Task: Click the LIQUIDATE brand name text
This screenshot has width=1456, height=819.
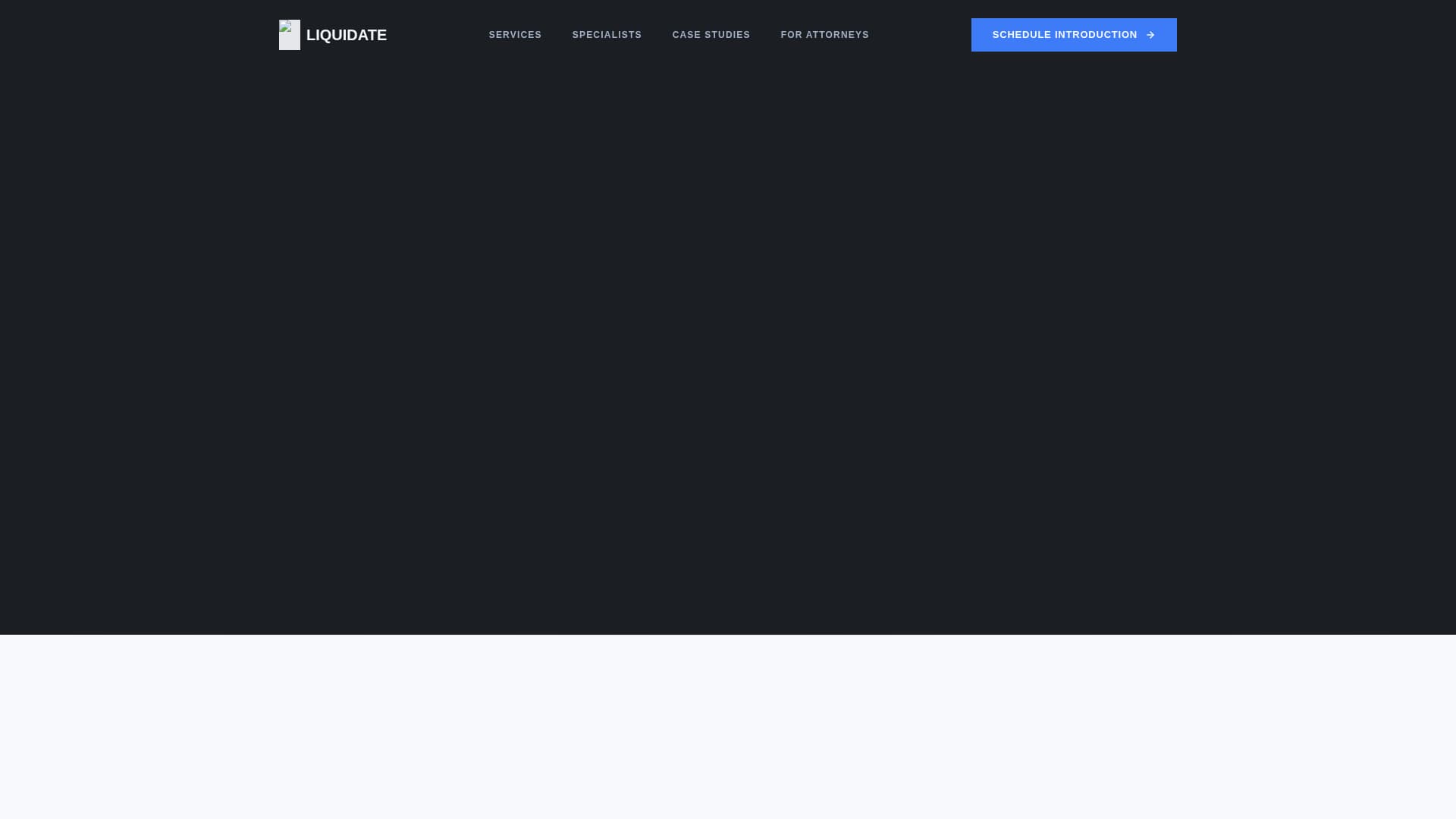Action: pyautogui.click(x=346, y=35)
